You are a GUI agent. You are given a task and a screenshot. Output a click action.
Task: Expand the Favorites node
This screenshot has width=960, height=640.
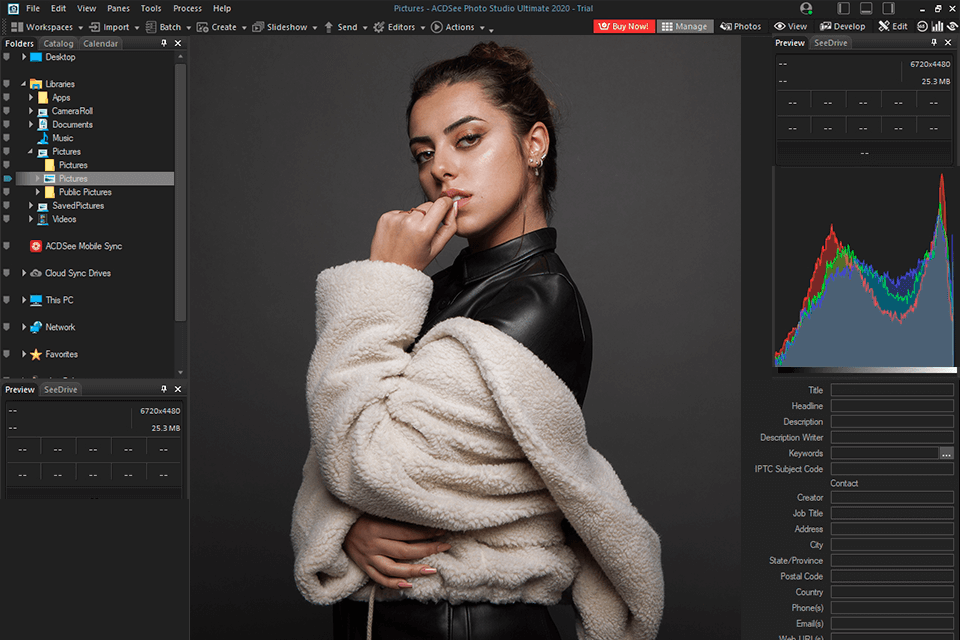[x=24, y=354]
